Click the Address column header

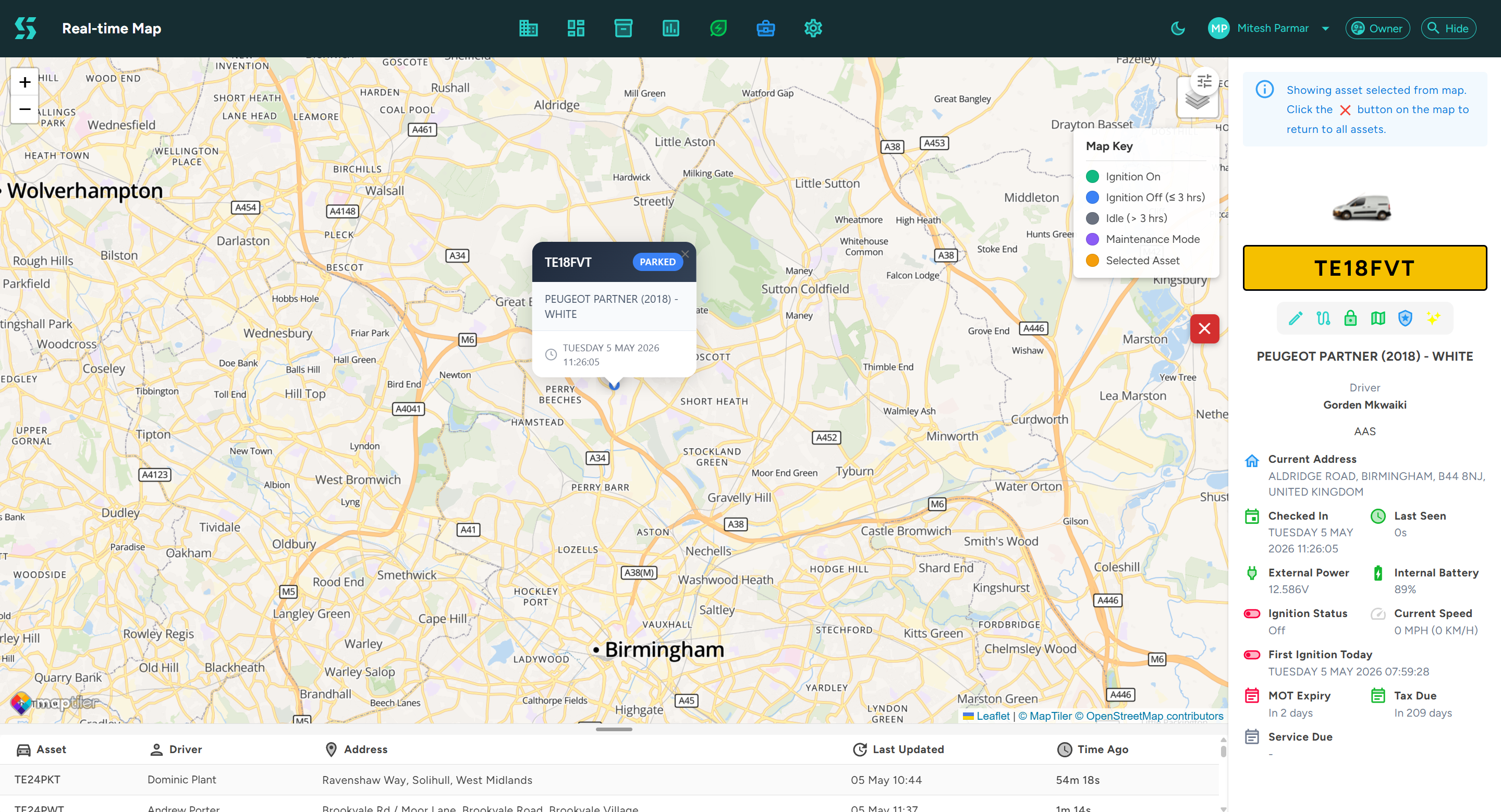[356, 749]
